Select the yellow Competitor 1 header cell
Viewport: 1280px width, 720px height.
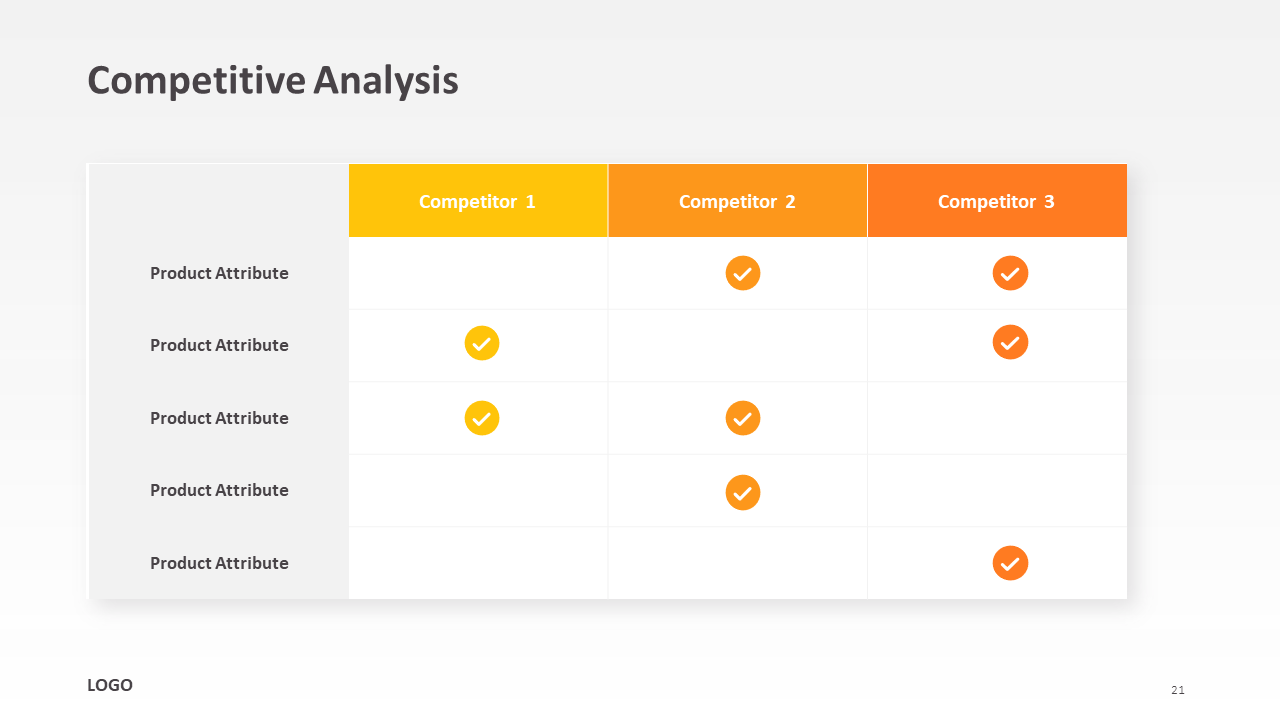(x=478, y=201)
